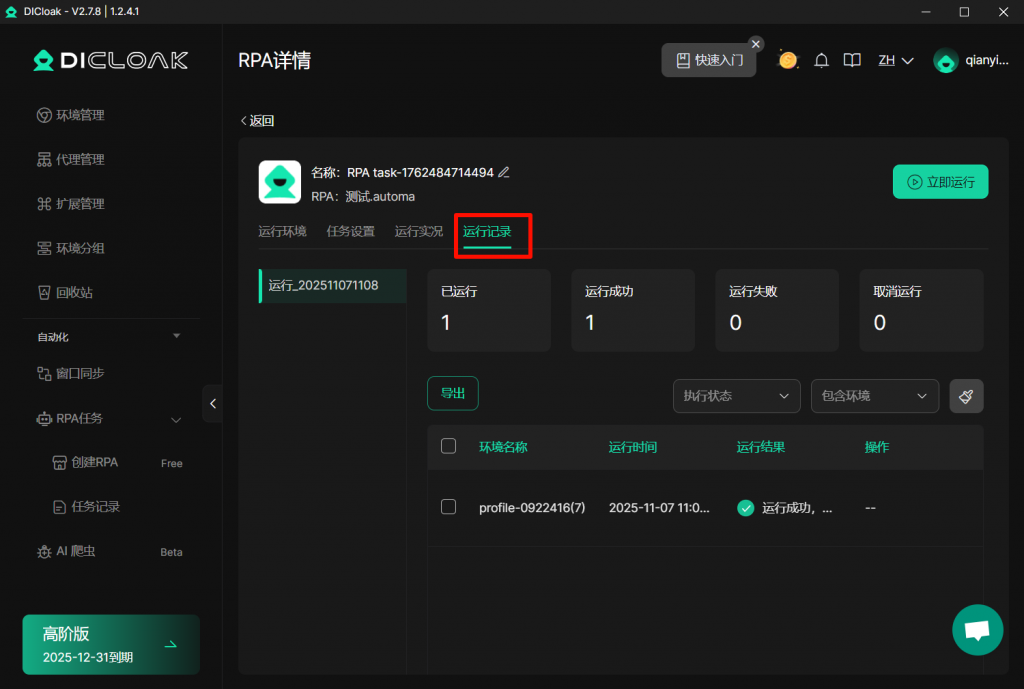Viewport: 1024px width, 689px height.
Task: Switch to the 任务设置 tab
Action: (350, 231)
